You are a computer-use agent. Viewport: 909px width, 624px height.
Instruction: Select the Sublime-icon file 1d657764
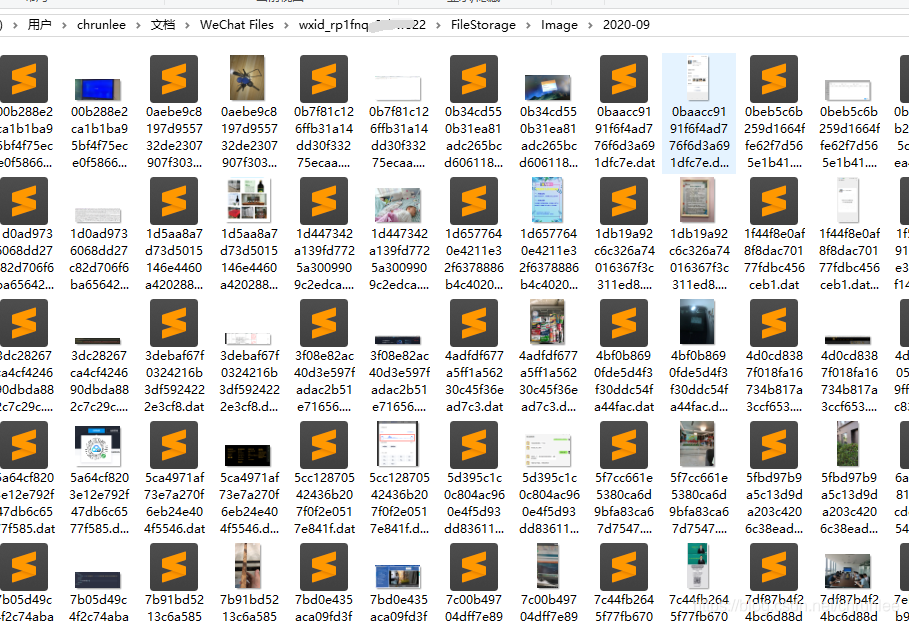point(474,201)
